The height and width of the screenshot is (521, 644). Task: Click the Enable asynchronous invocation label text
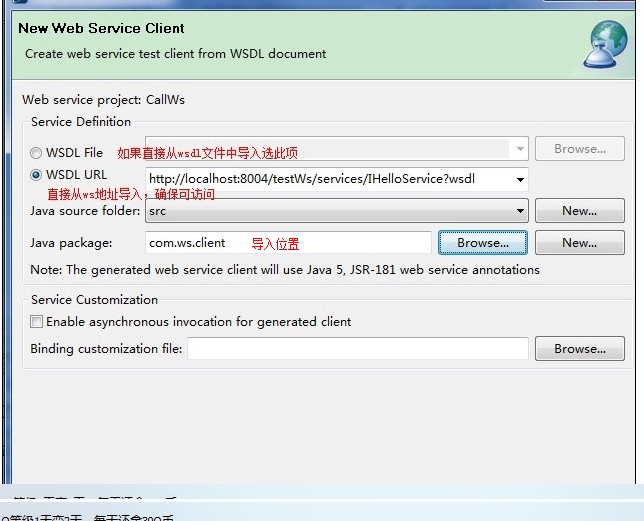198,322
